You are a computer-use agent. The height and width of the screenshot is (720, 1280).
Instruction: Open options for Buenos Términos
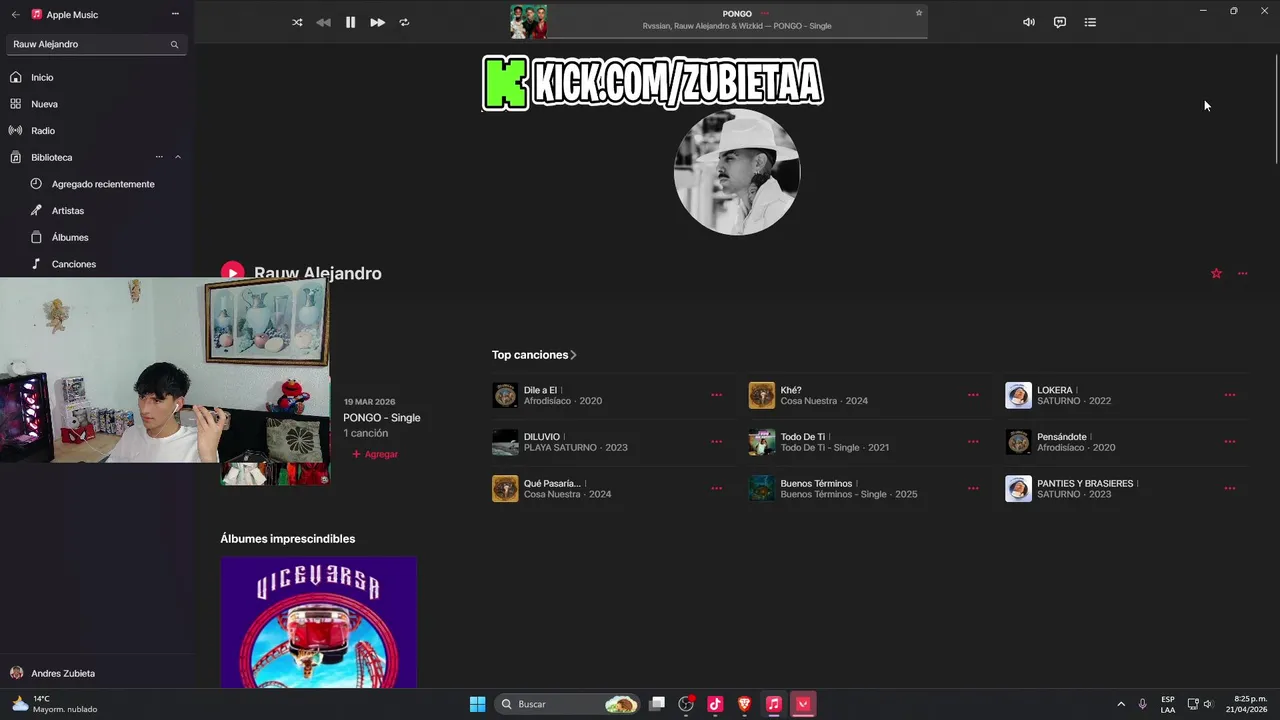click(x=973, y=488)
